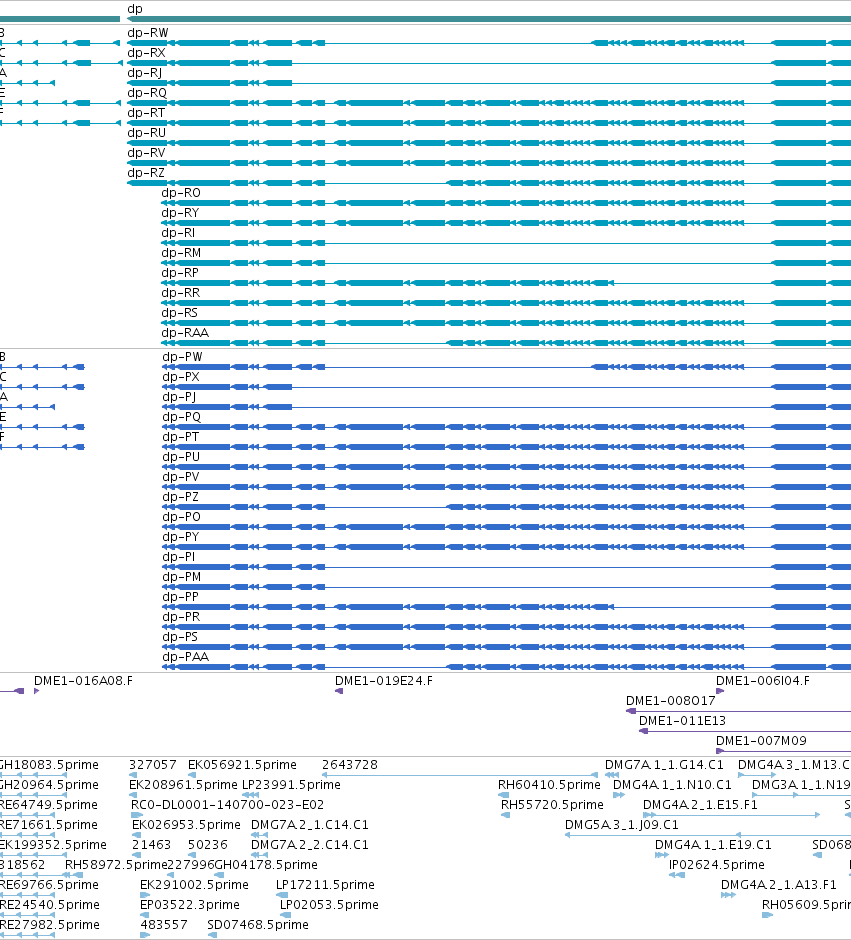
Task: Select the DMG5A.3_1.J09.C1 label
Action: 621,825
